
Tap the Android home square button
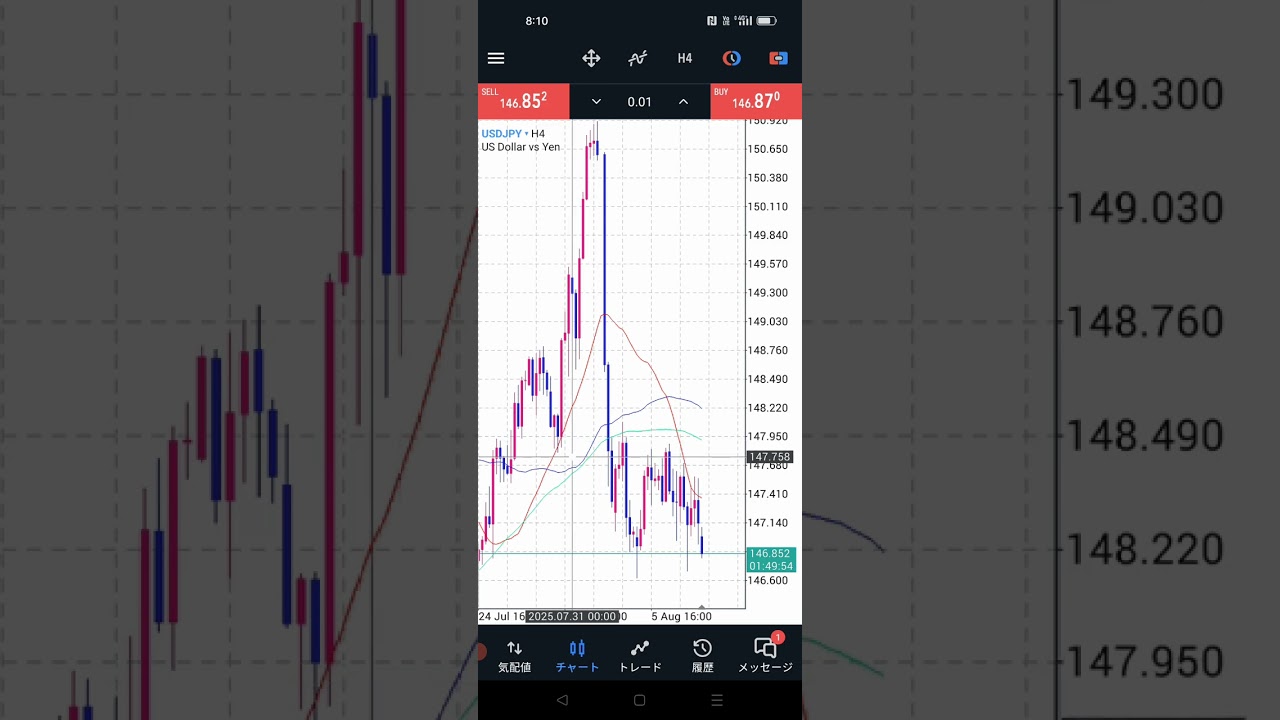pos(640,701)
